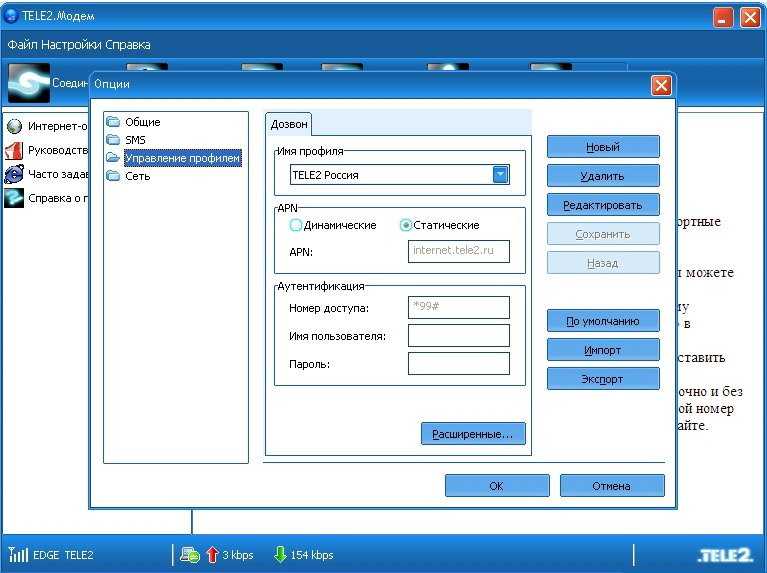The image size is (767, 573).
Task: Click the Отмена button
Action: coord(612,485)
